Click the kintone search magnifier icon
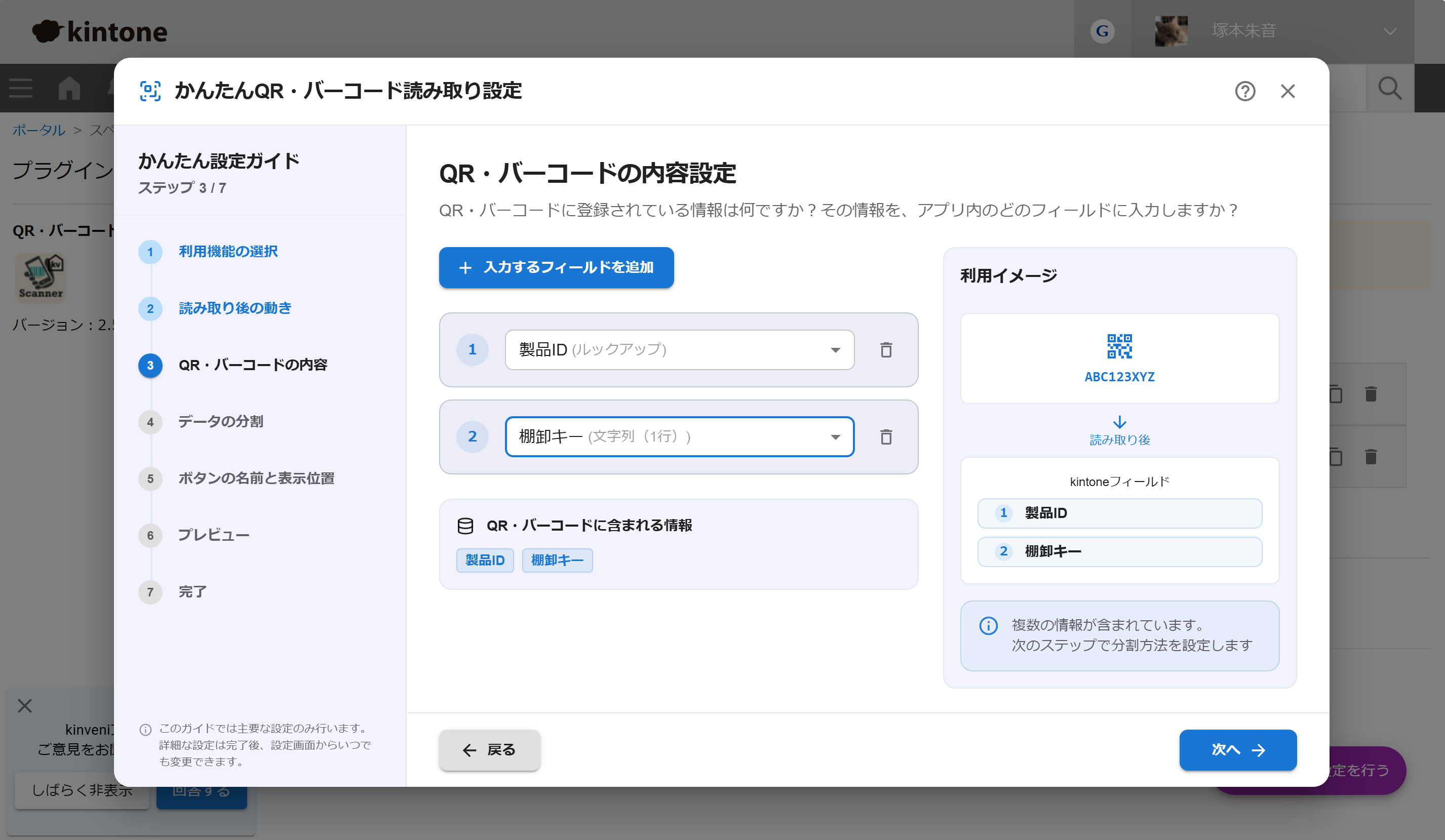The image size is (1445, 840). point(1390,88)
